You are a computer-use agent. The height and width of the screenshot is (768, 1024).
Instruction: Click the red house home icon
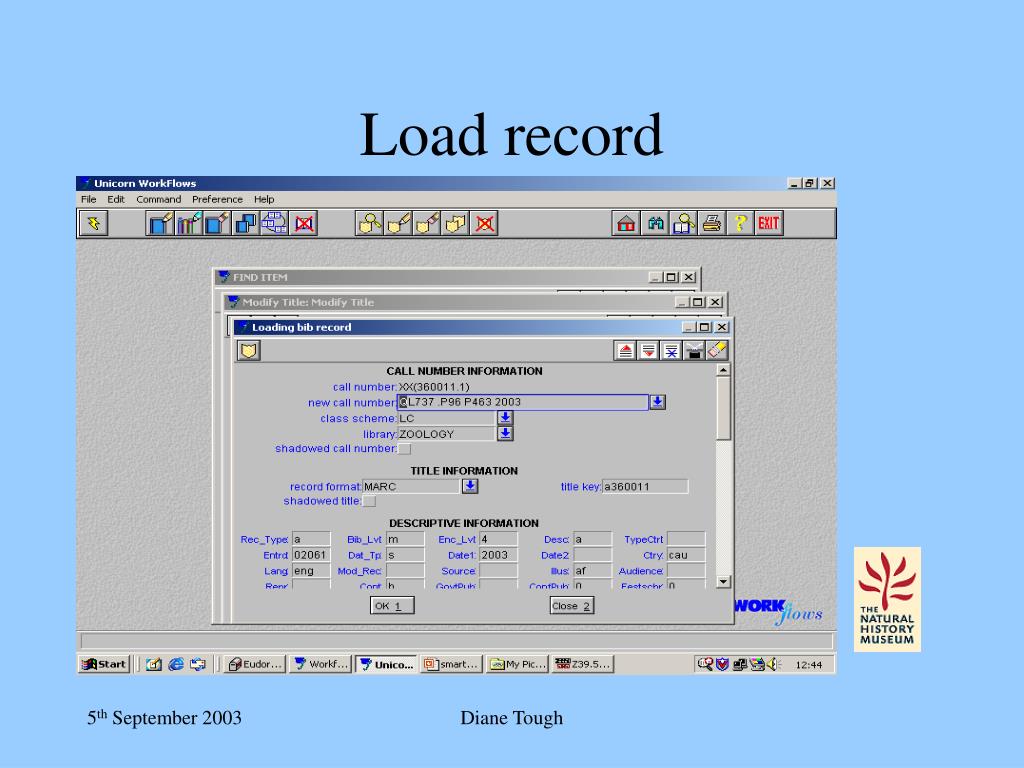click(627, 223)
